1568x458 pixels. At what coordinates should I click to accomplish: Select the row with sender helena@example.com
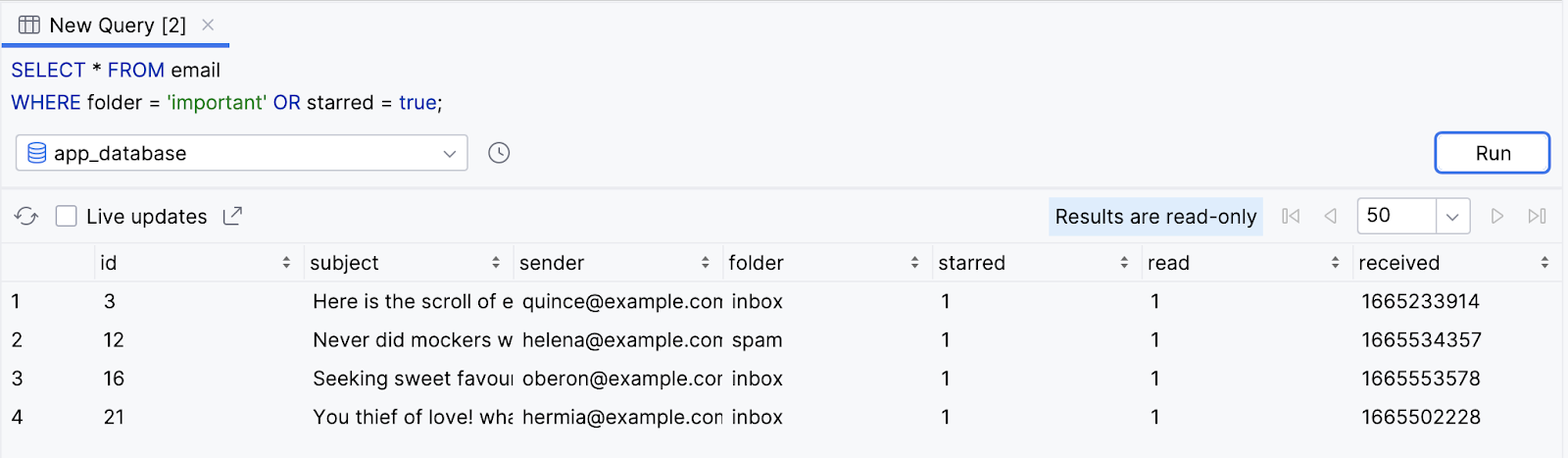click(620, 340)
